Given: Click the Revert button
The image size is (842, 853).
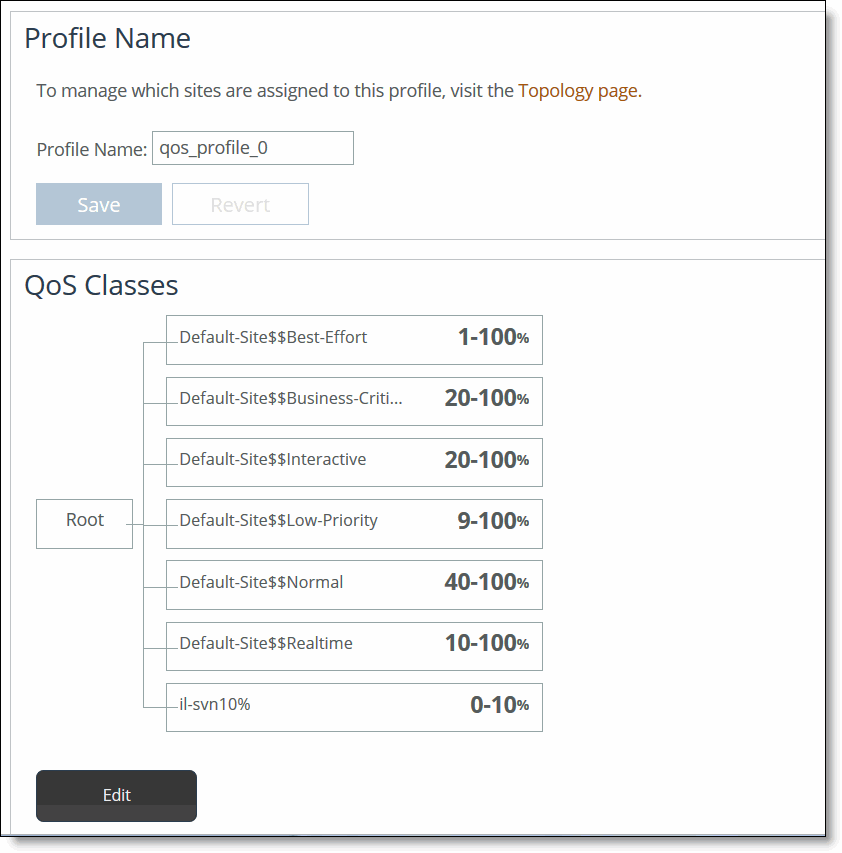Looking at the screenshot, I should (x=240, y=204).
